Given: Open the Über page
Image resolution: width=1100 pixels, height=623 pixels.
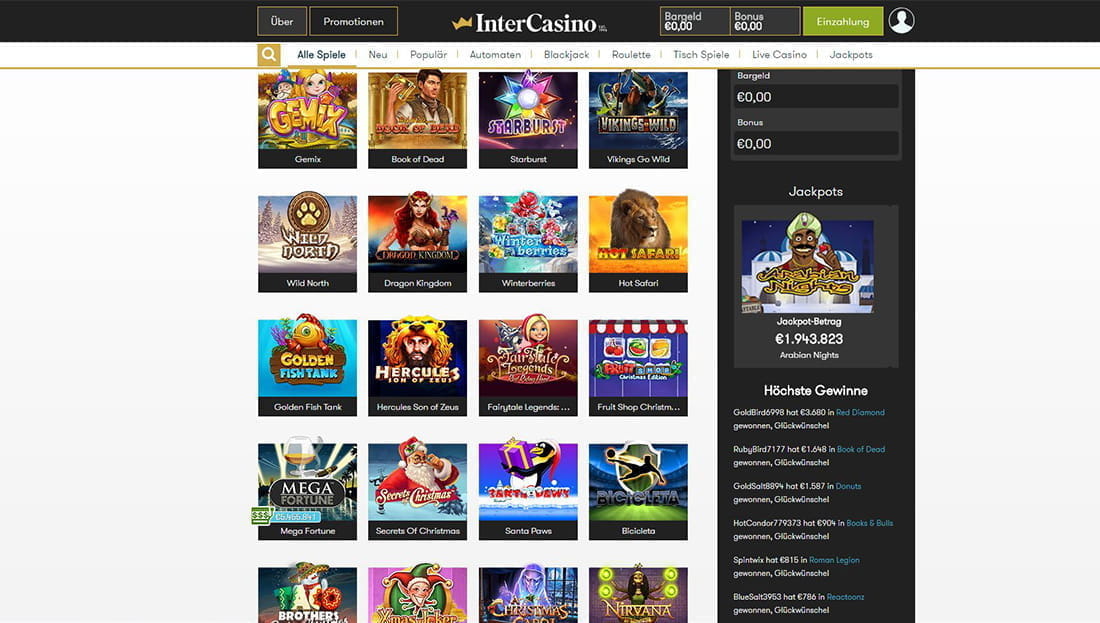Looking at the screenshot, I should [x=282, y=21].
